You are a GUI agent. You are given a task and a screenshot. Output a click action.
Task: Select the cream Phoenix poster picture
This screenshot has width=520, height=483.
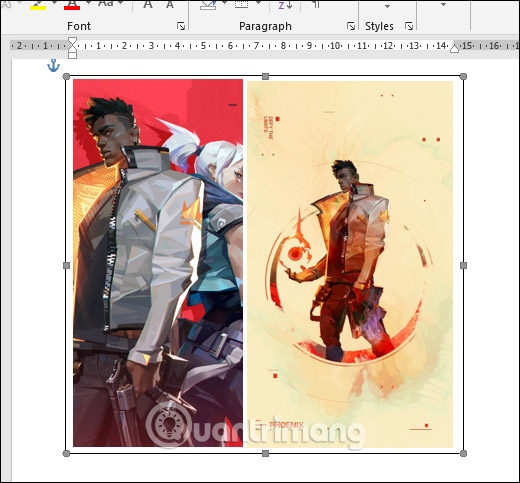350,264
